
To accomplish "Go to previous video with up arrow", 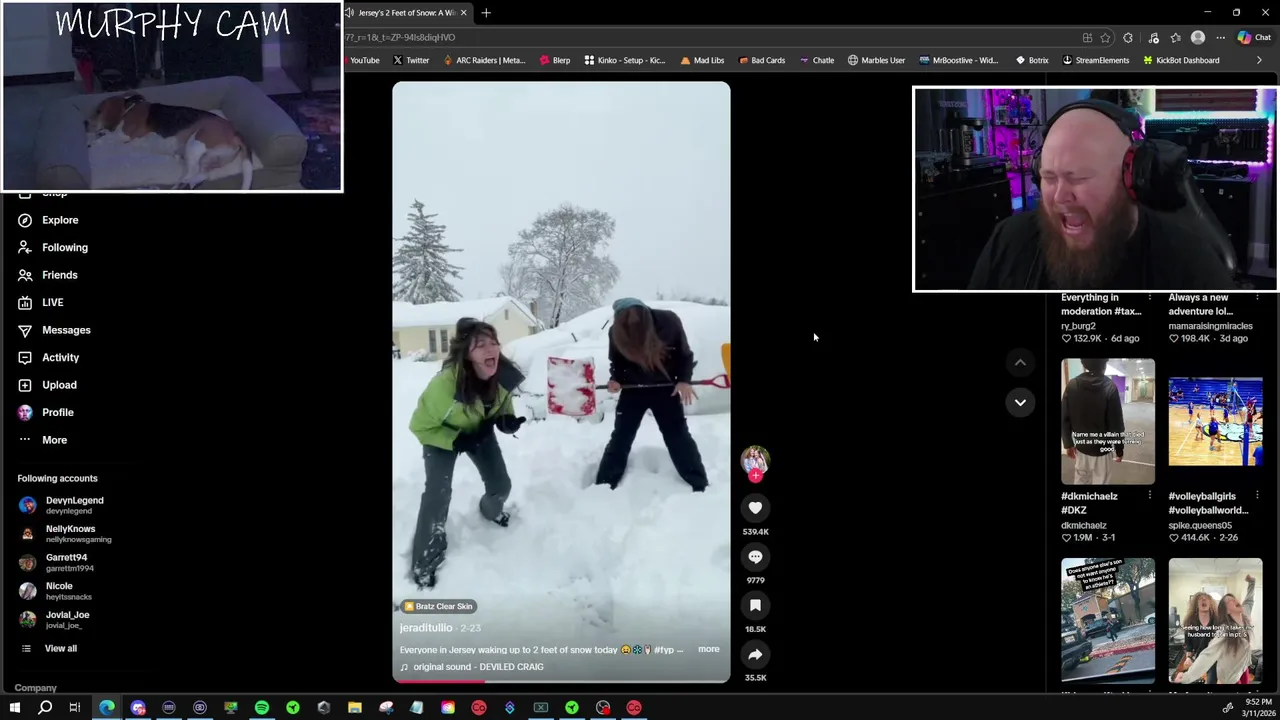I will (1020, 362).
